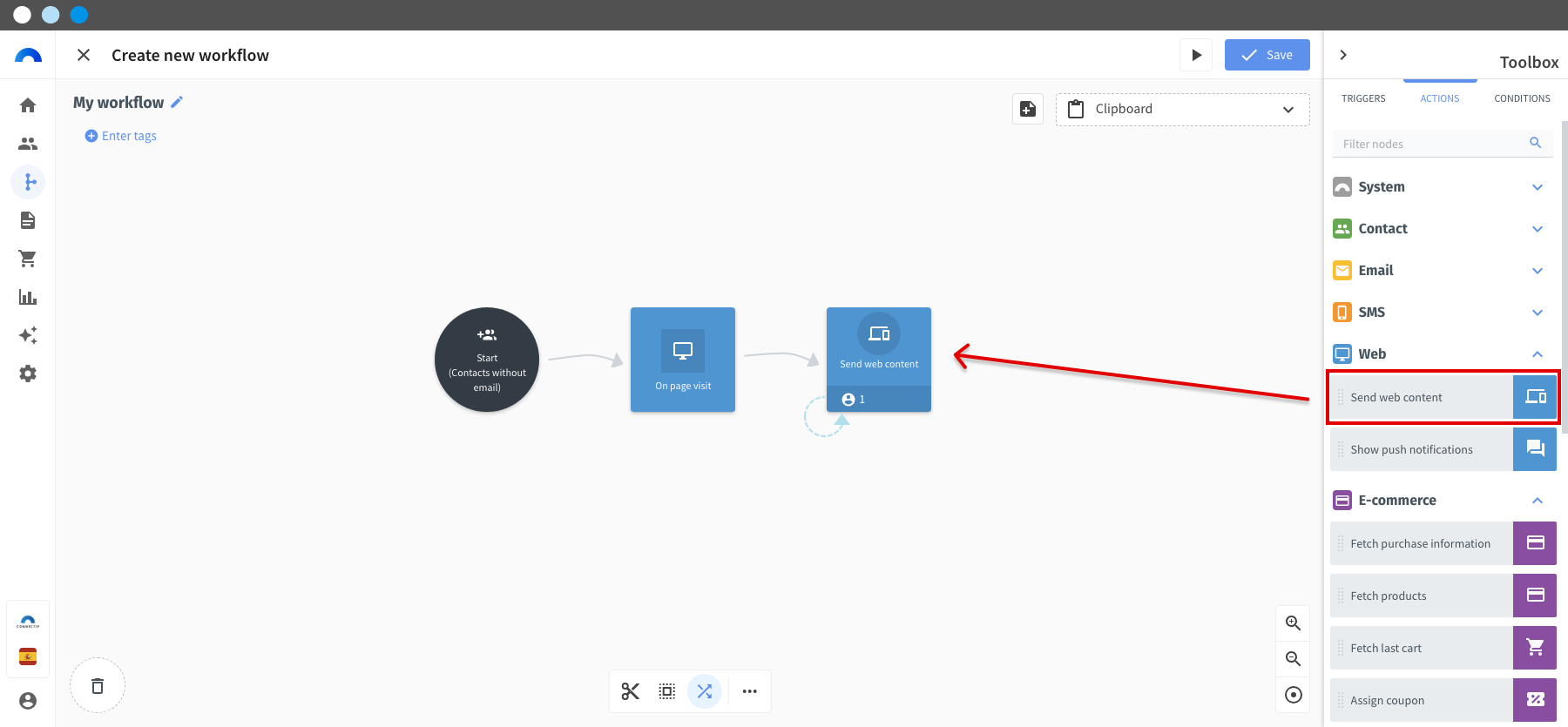
Task: Open the three-dots more options
Action: click(x=750, y=691)
